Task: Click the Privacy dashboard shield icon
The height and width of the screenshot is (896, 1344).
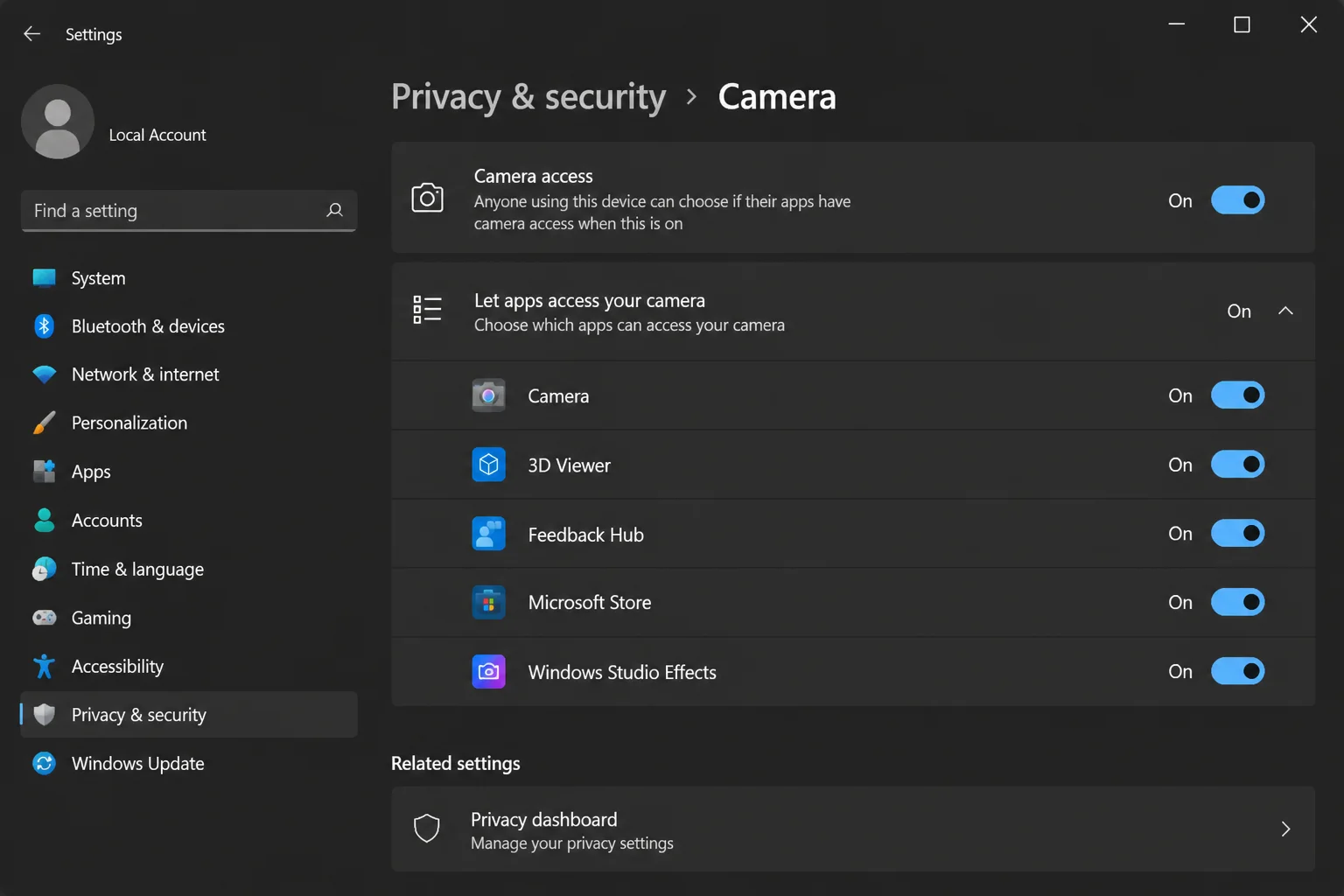Action: point(427,829)
